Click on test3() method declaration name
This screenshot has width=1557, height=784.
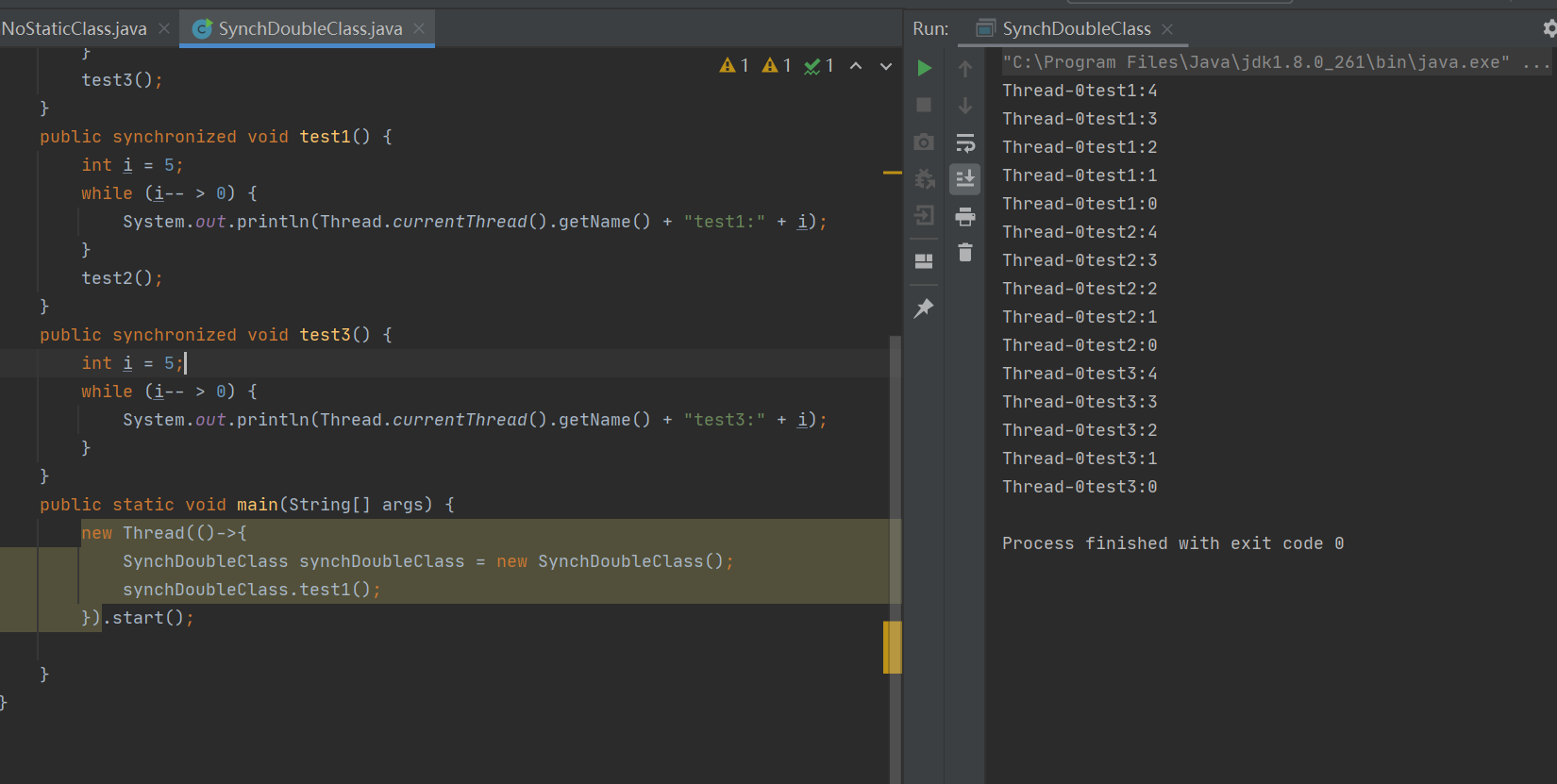pyautogui.click(x=325, y=335)
